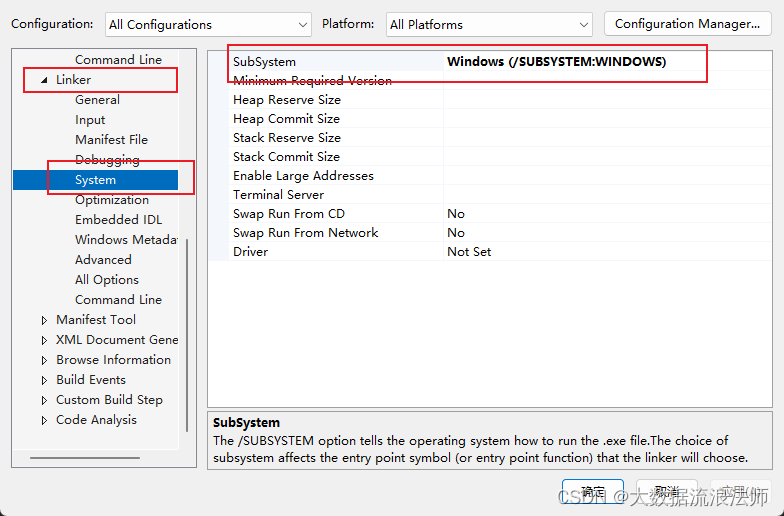
Task: Select the Windows Metadata tree item
Action: coord(126,240)
